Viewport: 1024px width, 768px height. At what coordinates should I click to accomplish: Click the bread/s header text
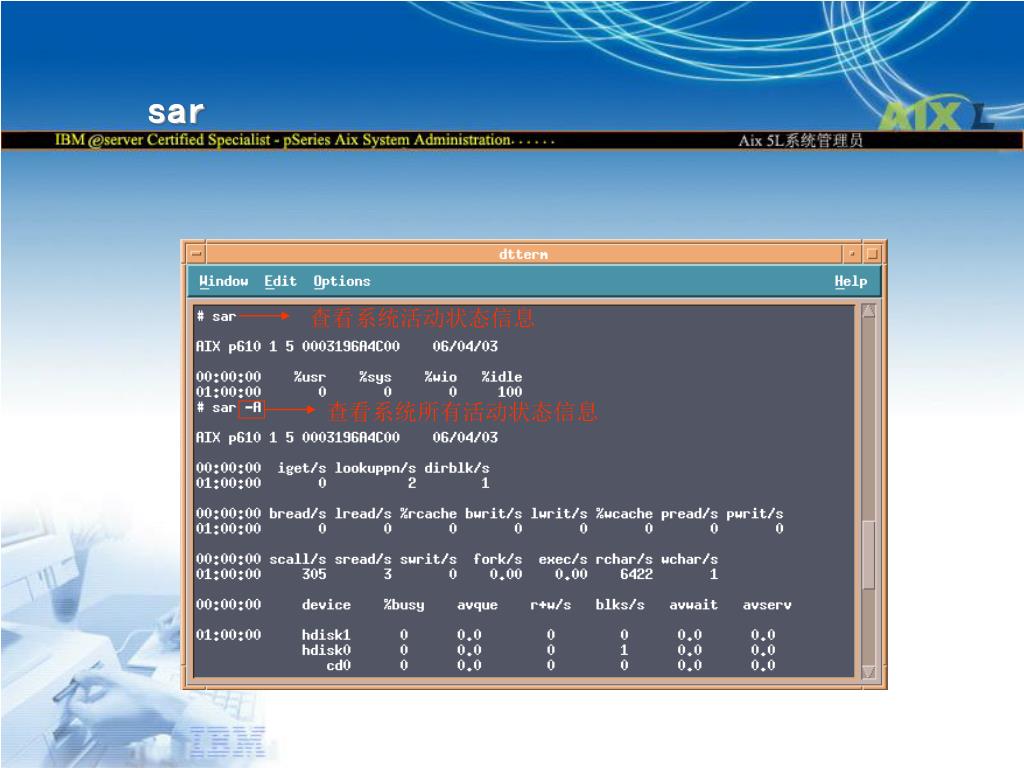click(x=297, y=514)
